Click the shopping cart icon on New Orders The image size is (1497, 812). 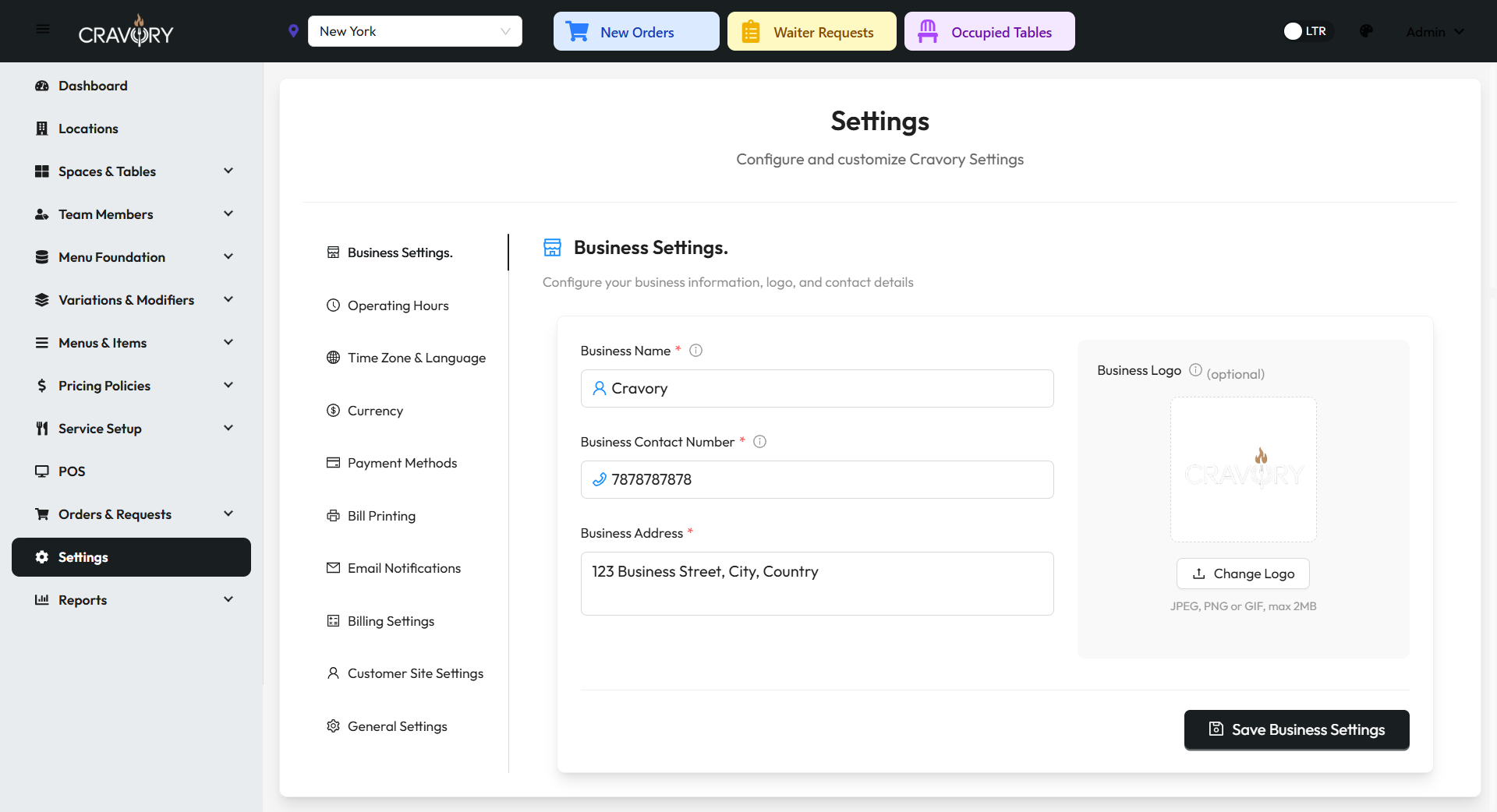tap(578, 32)
